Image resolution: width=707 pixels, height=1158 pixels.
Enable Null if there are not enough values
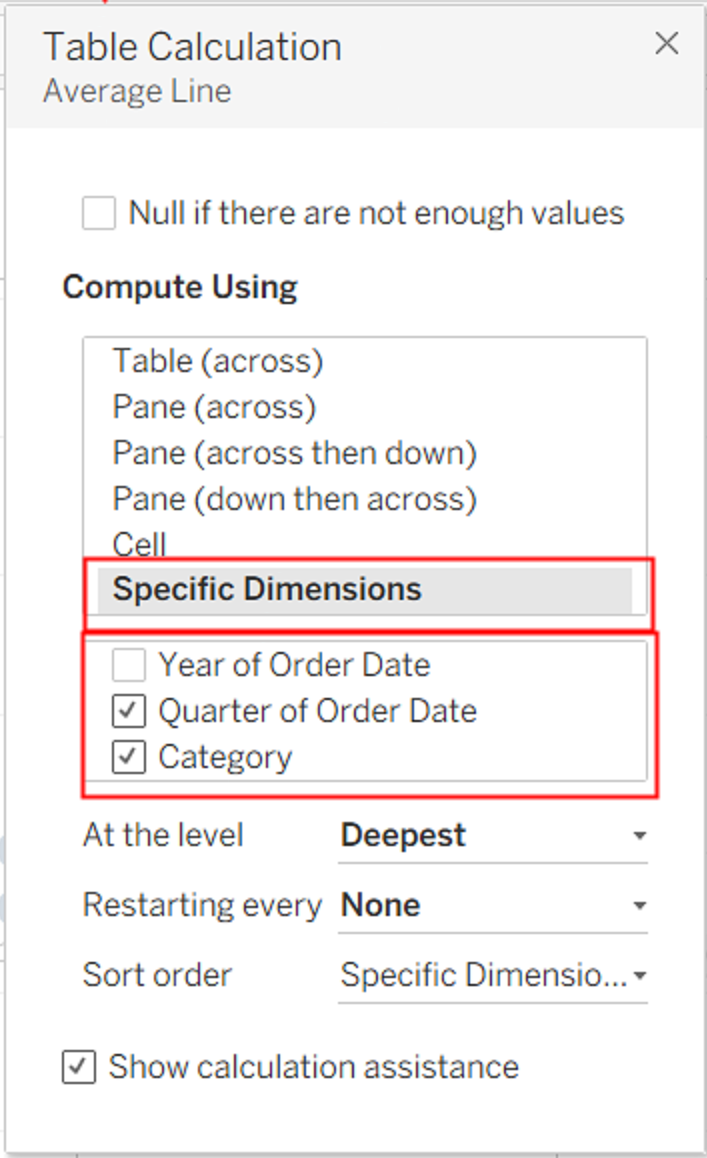click(98, 213)
